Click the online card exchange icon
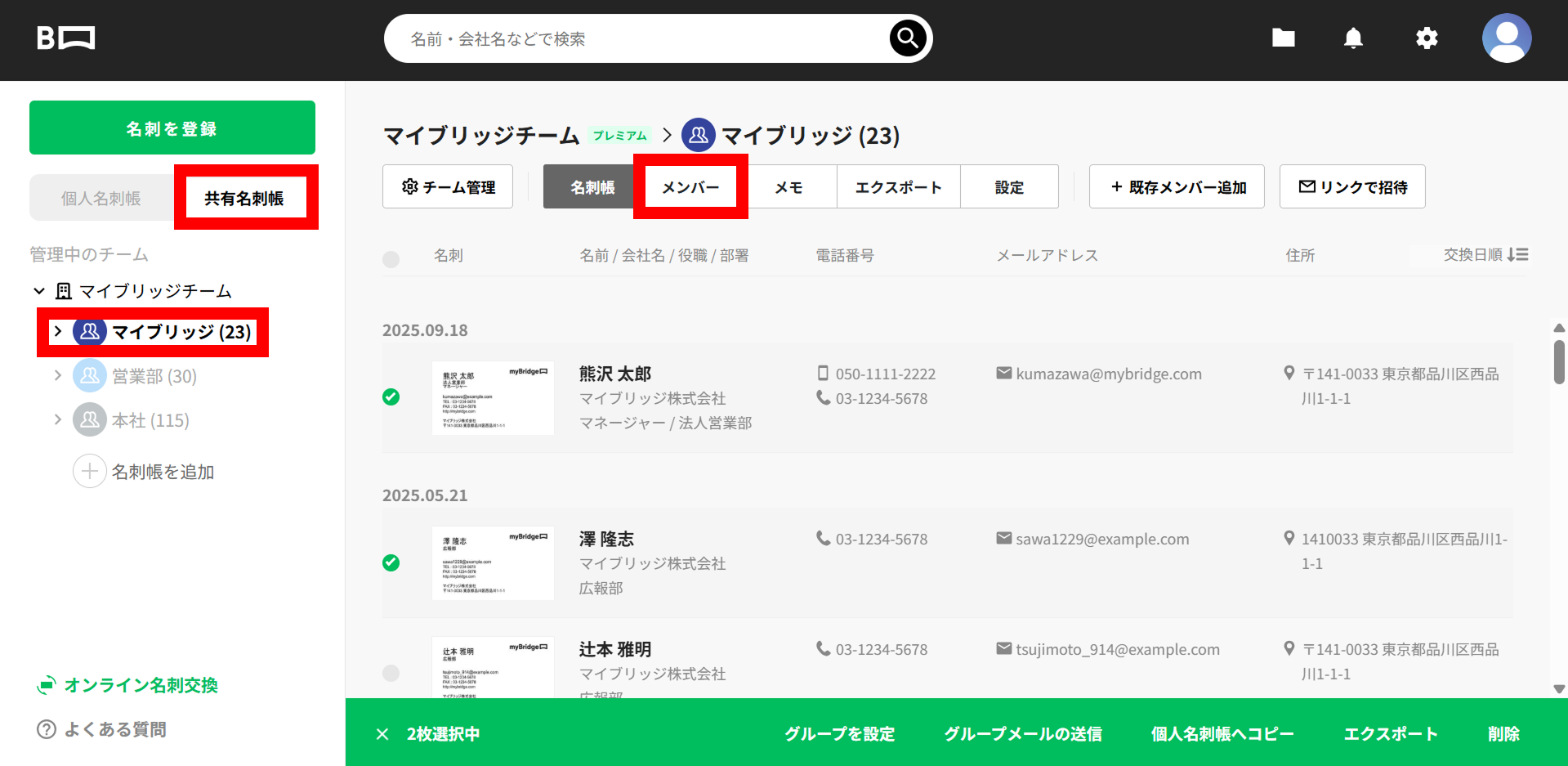Screen dimensions: 1568x766 (x=47, y=685)
